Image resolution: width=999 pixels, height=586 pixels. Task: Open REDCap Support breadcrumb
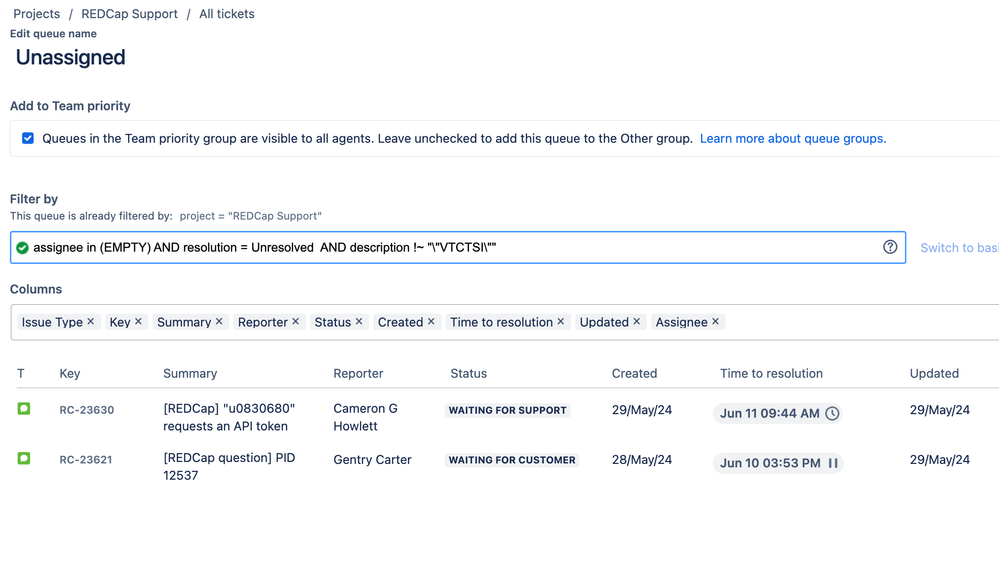[x=129, y=13]
